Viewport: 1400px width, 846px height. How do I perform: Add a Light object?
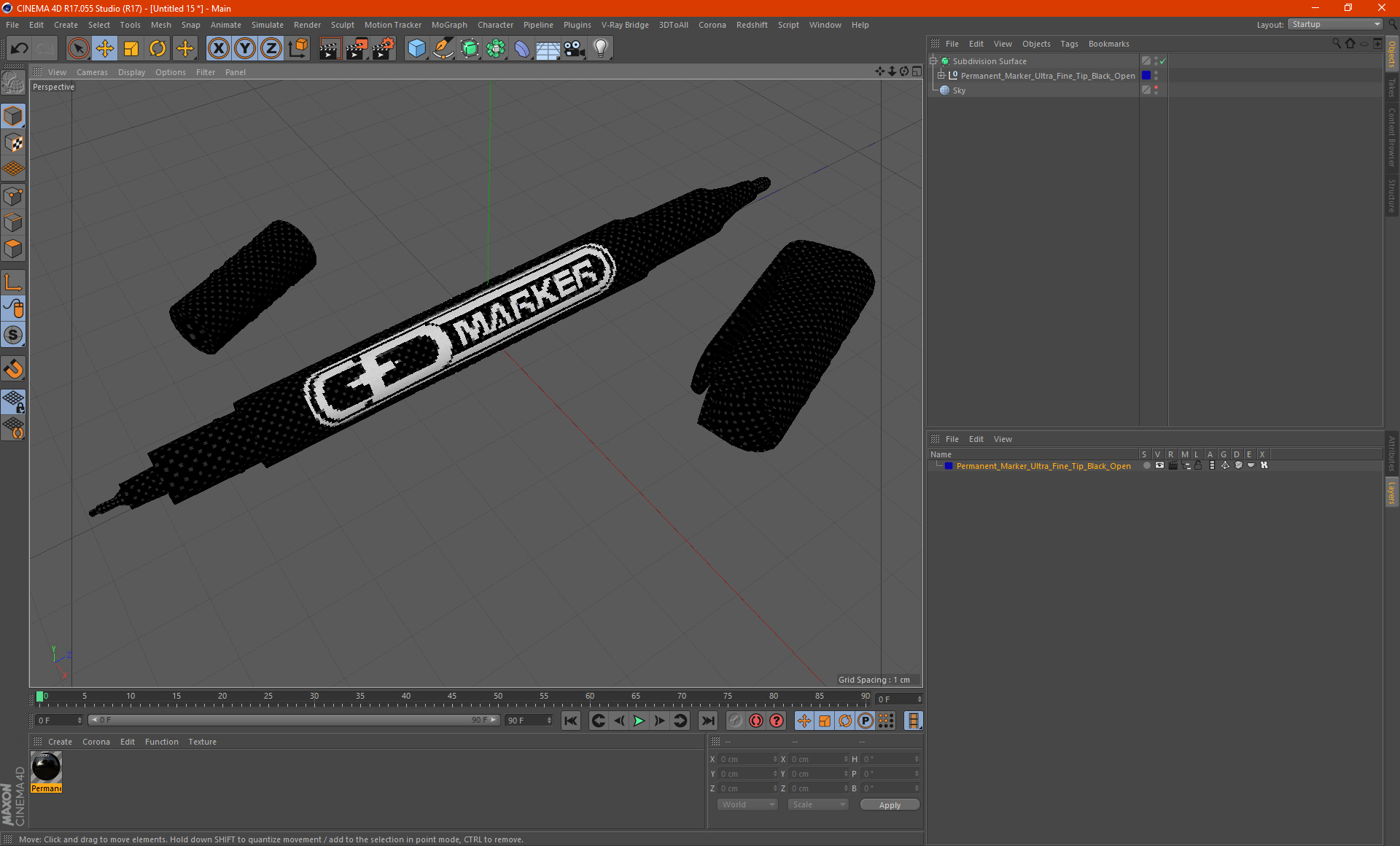pos(600,49)
